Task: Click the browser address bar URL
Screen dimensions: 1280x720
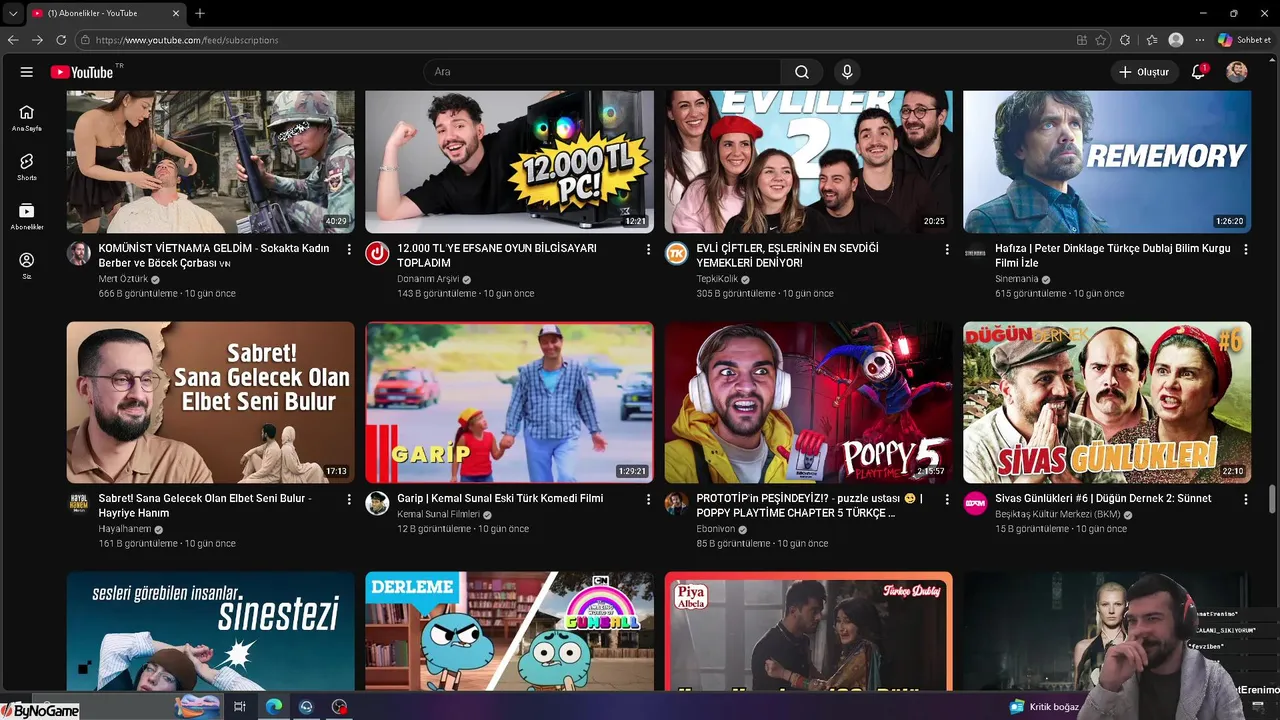Action: point(187,40)
